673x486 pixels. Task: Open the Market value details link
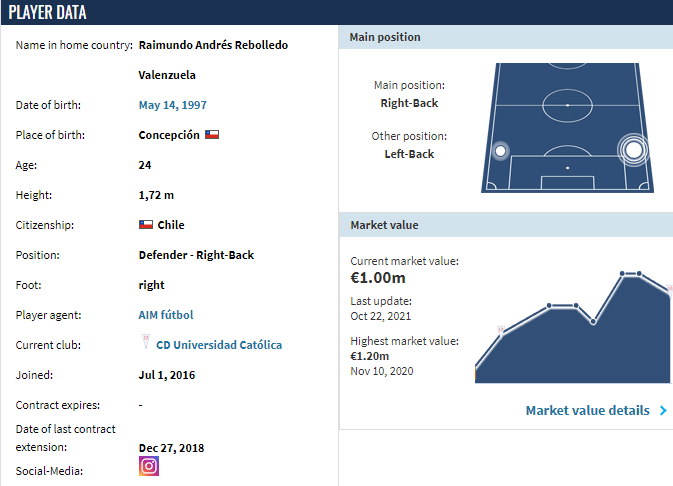click(x=588, y=410)
